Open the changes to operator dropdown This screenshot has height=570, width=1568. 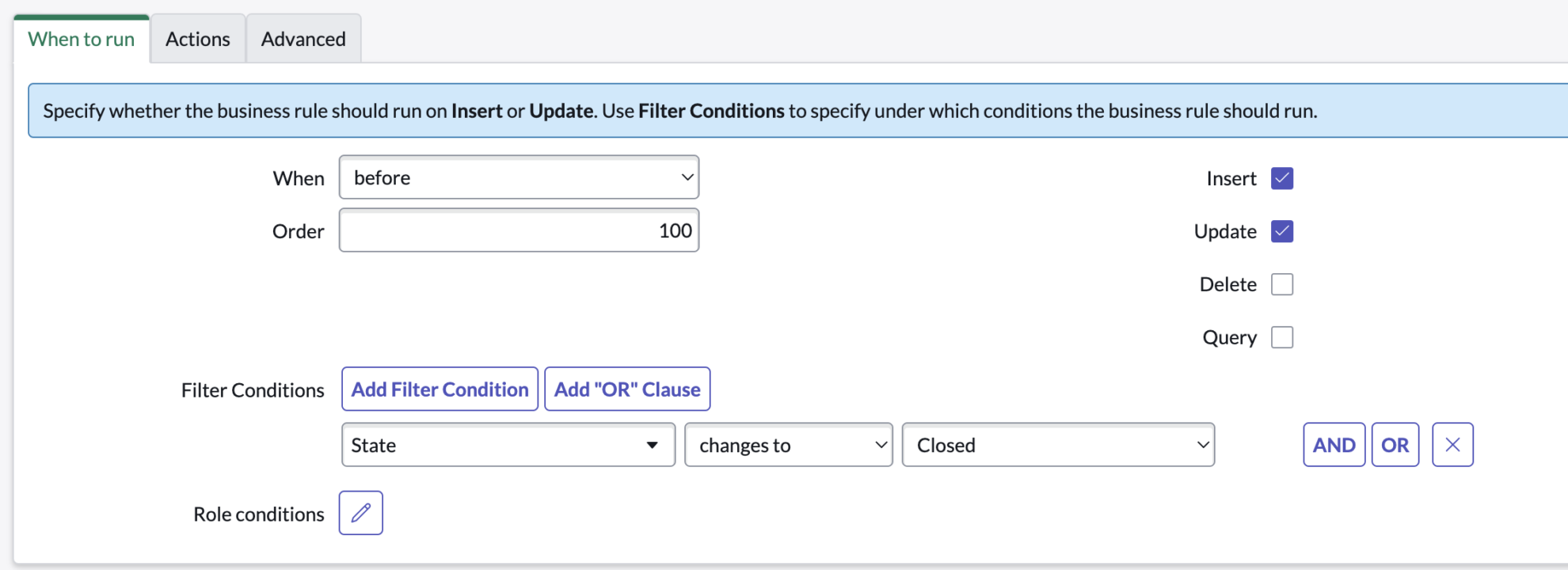coord(788,444)
